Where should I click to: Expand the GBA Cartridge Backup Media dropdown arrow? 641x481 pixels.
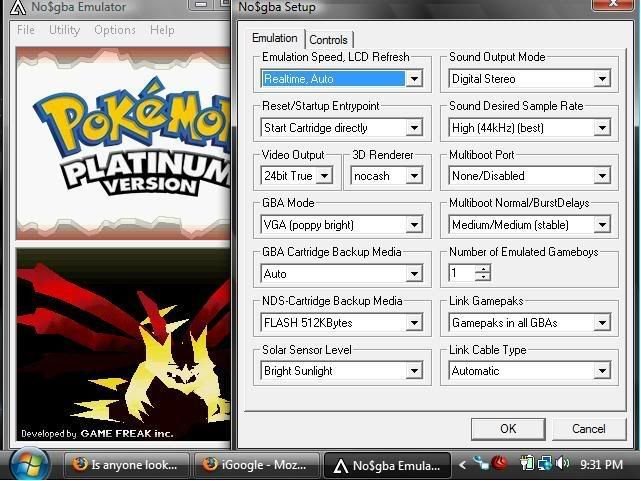pyautogui.click(x=414, y=273)
